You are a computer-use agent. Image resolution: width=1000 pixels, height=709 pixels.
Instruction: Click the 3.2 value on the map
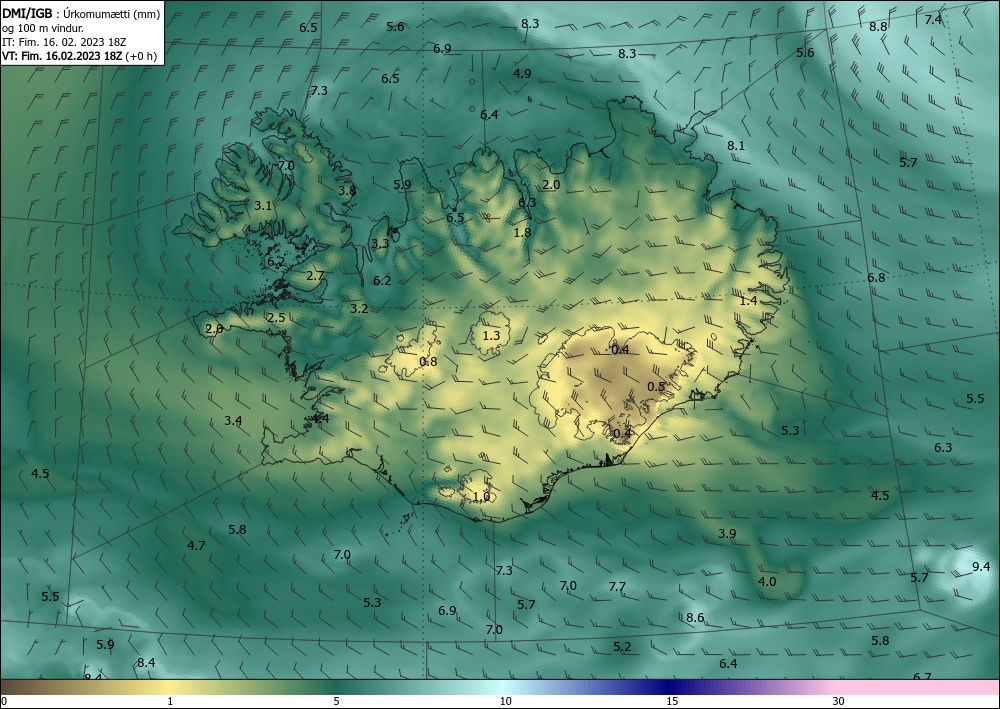359,309
